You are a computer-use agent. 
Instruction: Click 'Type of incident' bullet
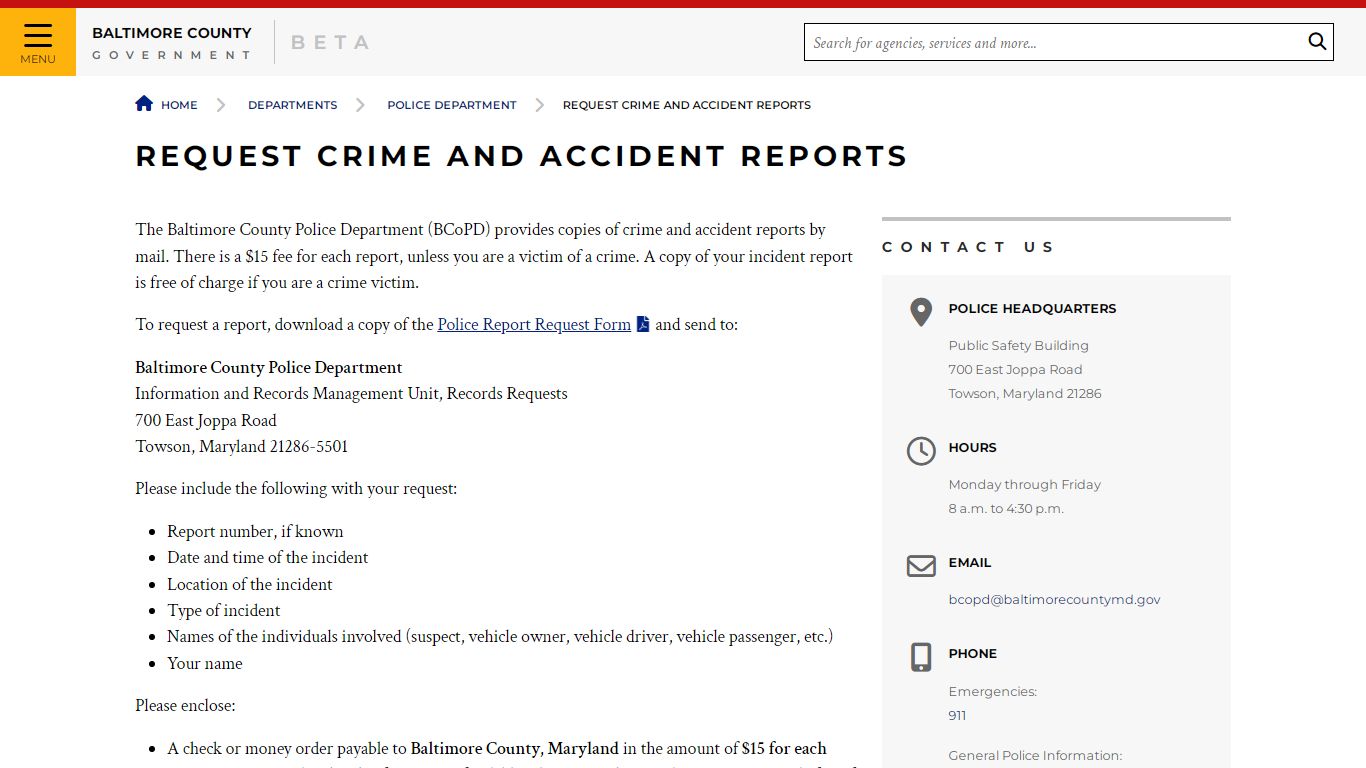(x=223, y=610)
